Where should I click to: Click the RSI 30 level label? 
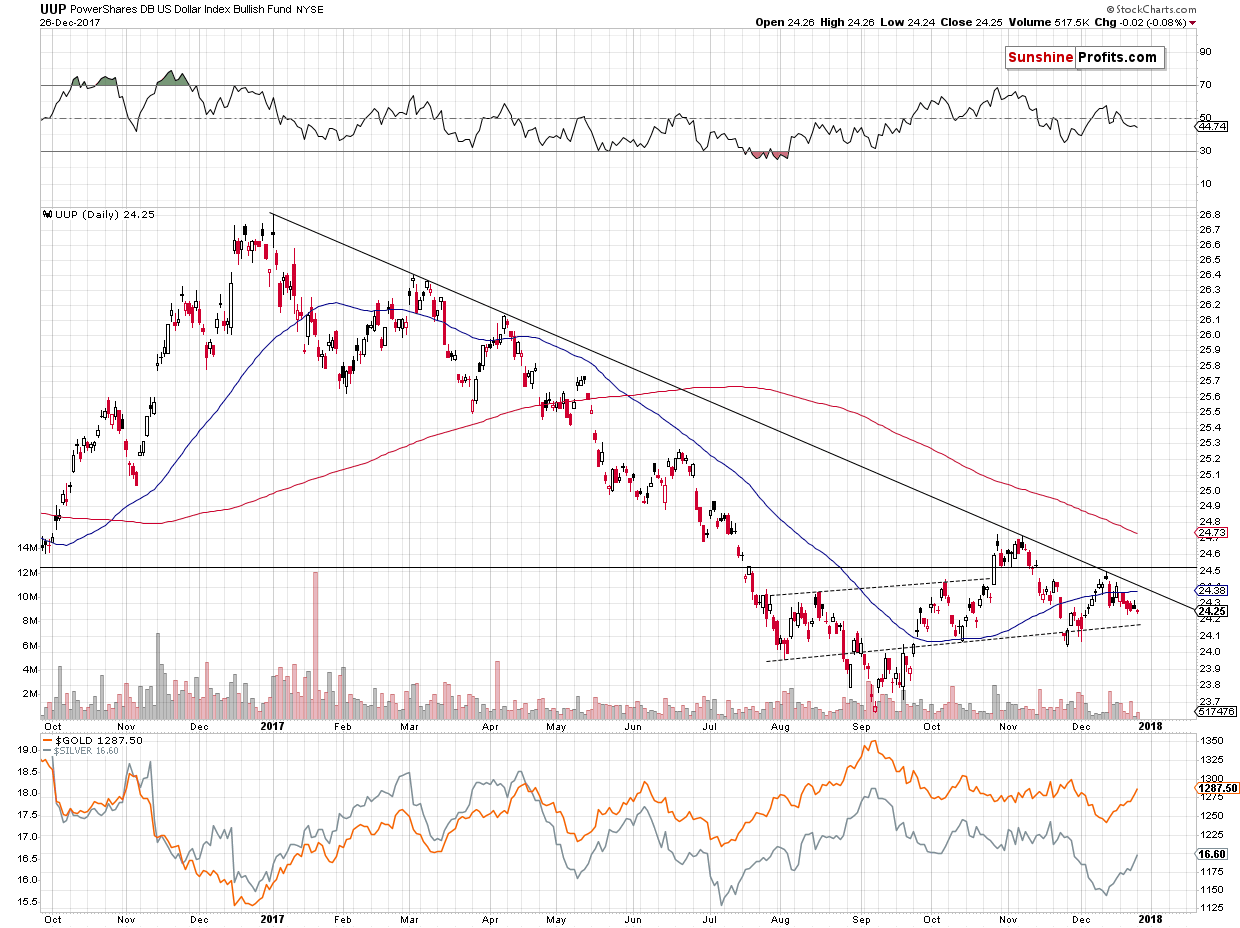point(1205,151)
